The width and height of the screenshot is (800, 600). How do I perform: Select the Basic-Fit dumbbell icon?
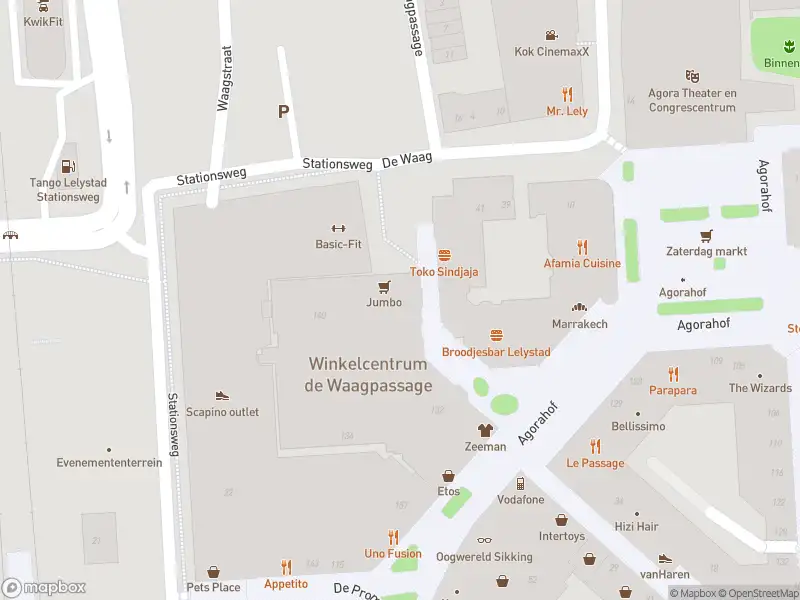(x=338, y=228)
